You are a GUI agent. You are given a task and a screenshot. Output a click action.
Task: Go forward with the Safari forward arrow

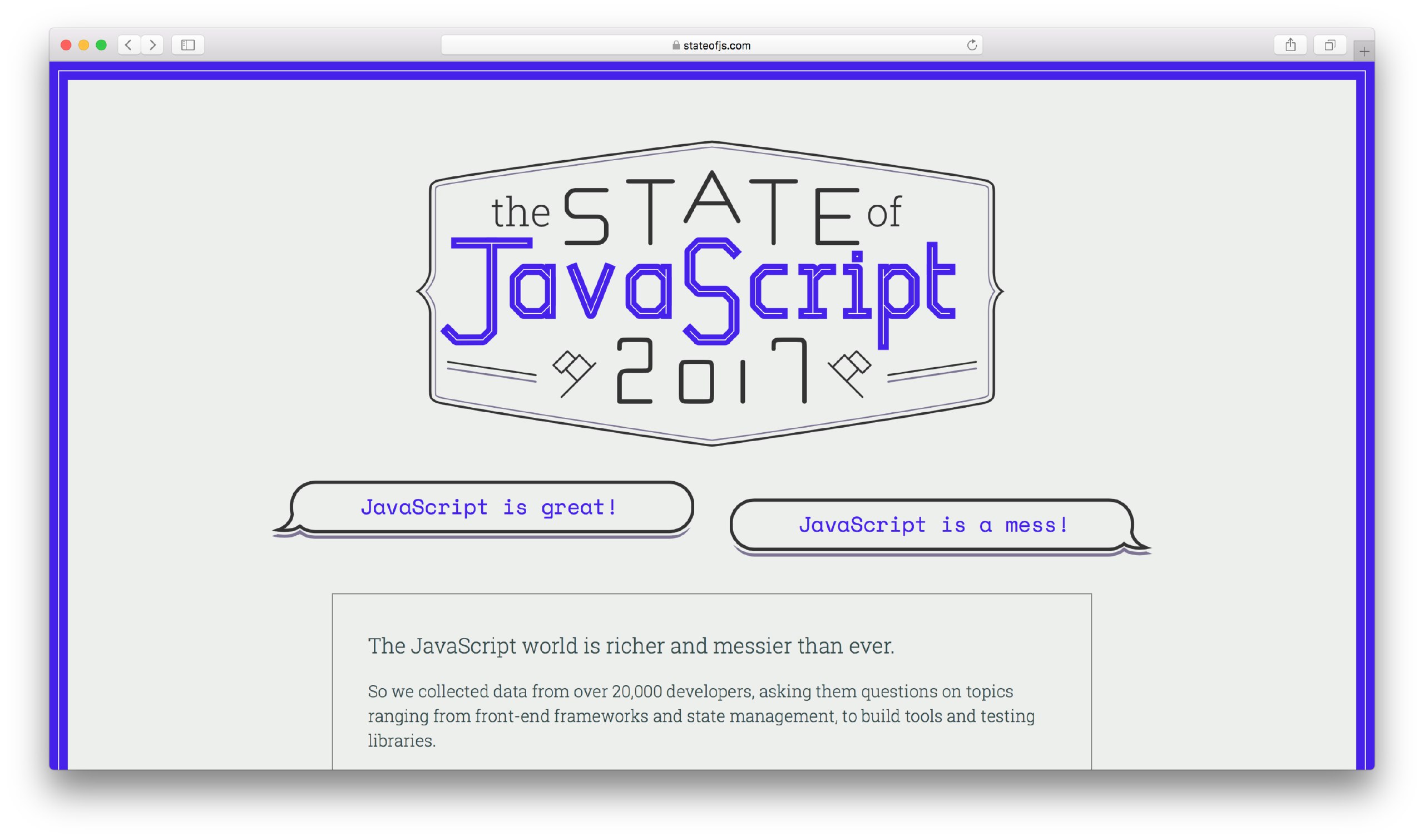click(152, 45)
